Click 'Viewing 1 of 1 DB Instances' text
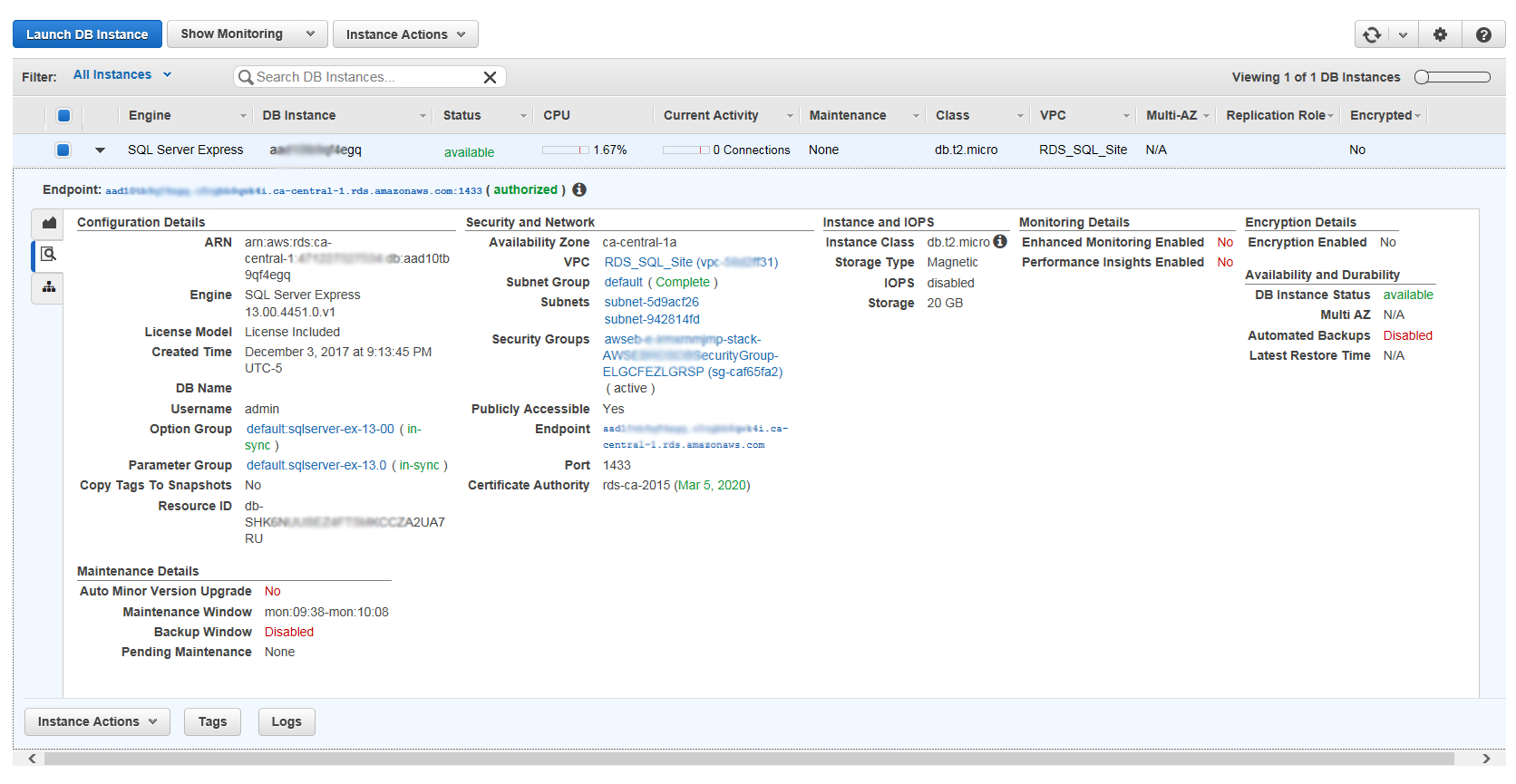Viewport: 1516px width, 784px height. tap(1316, 77)
